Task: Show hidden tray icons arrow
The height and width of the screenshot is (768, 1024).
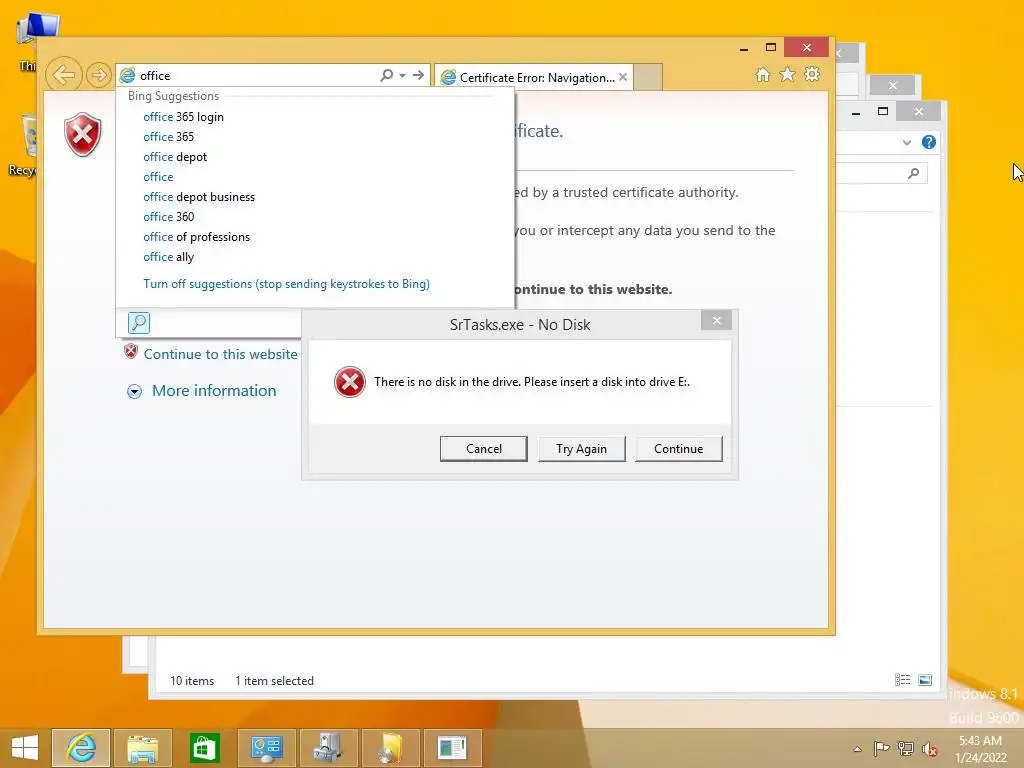Action: [x=857, y=749]
